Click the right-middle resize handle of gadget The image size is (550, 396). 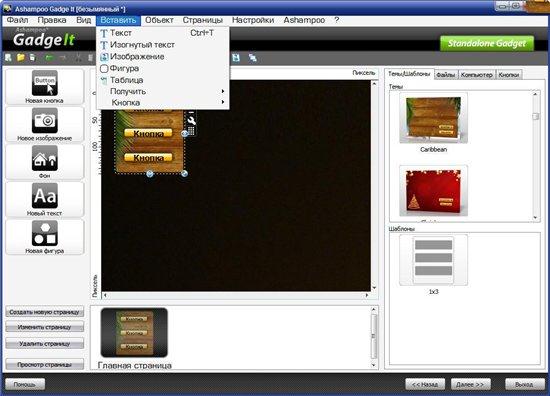[x=184, y=133]
